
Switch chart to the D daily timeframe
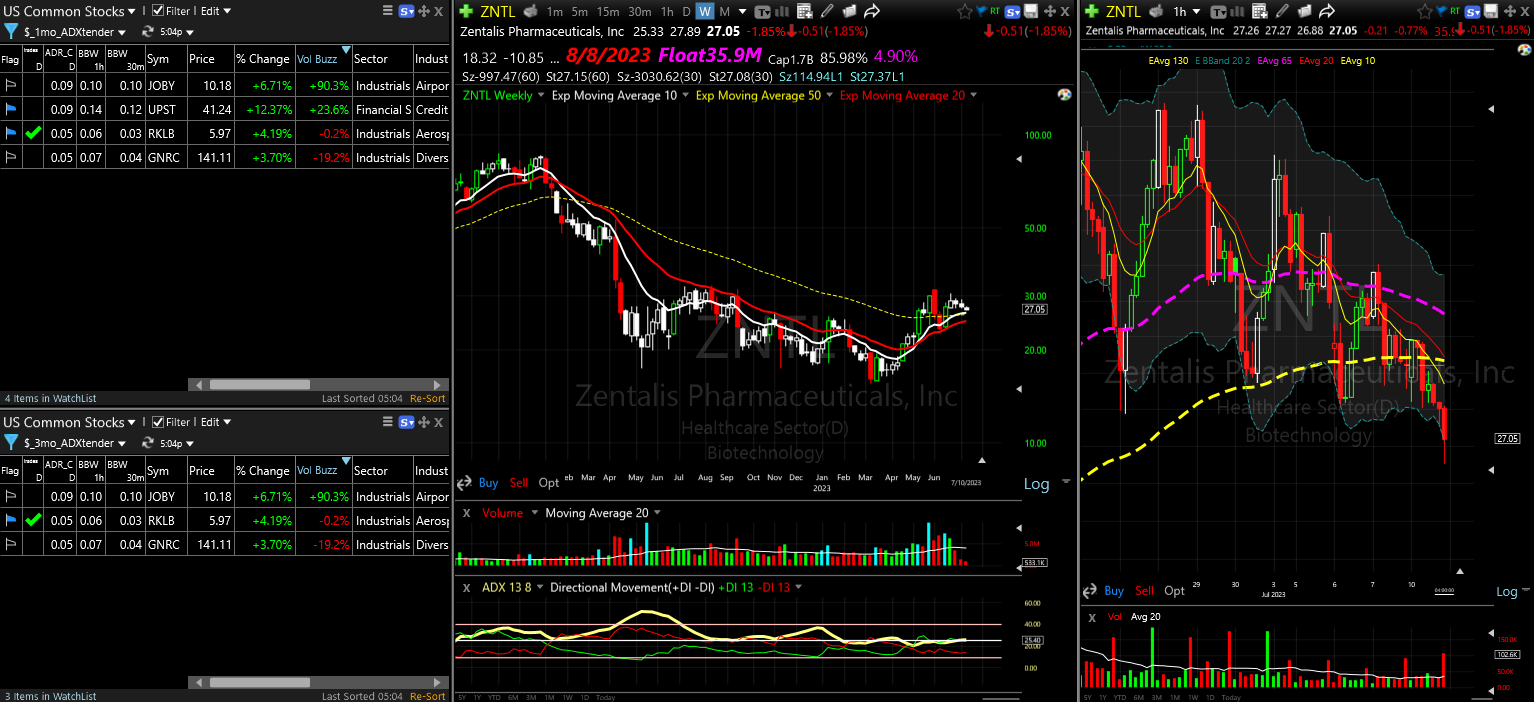point(686,12)
